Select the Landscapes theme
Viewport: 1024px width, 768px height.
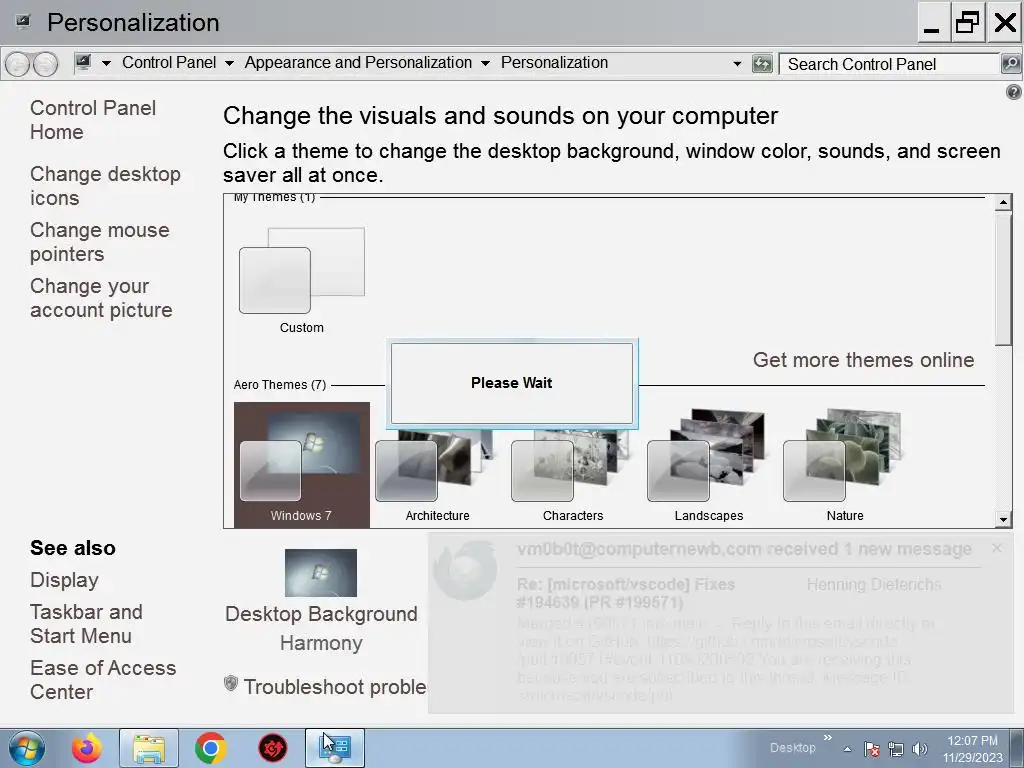(709, 464)
